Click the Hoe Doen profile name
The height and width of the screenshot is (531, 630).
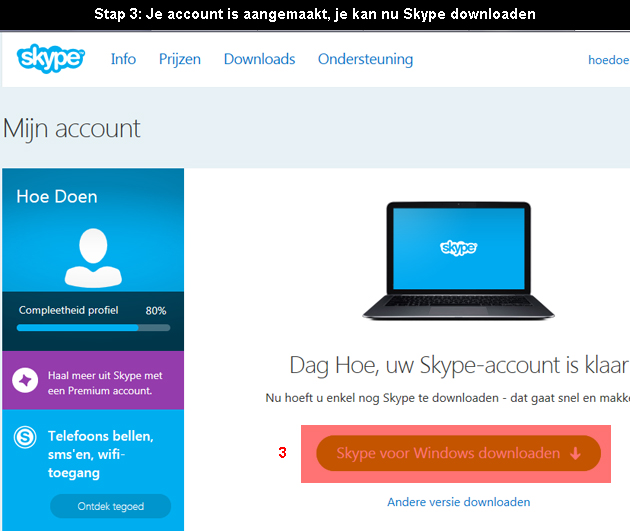coord(57,197)
